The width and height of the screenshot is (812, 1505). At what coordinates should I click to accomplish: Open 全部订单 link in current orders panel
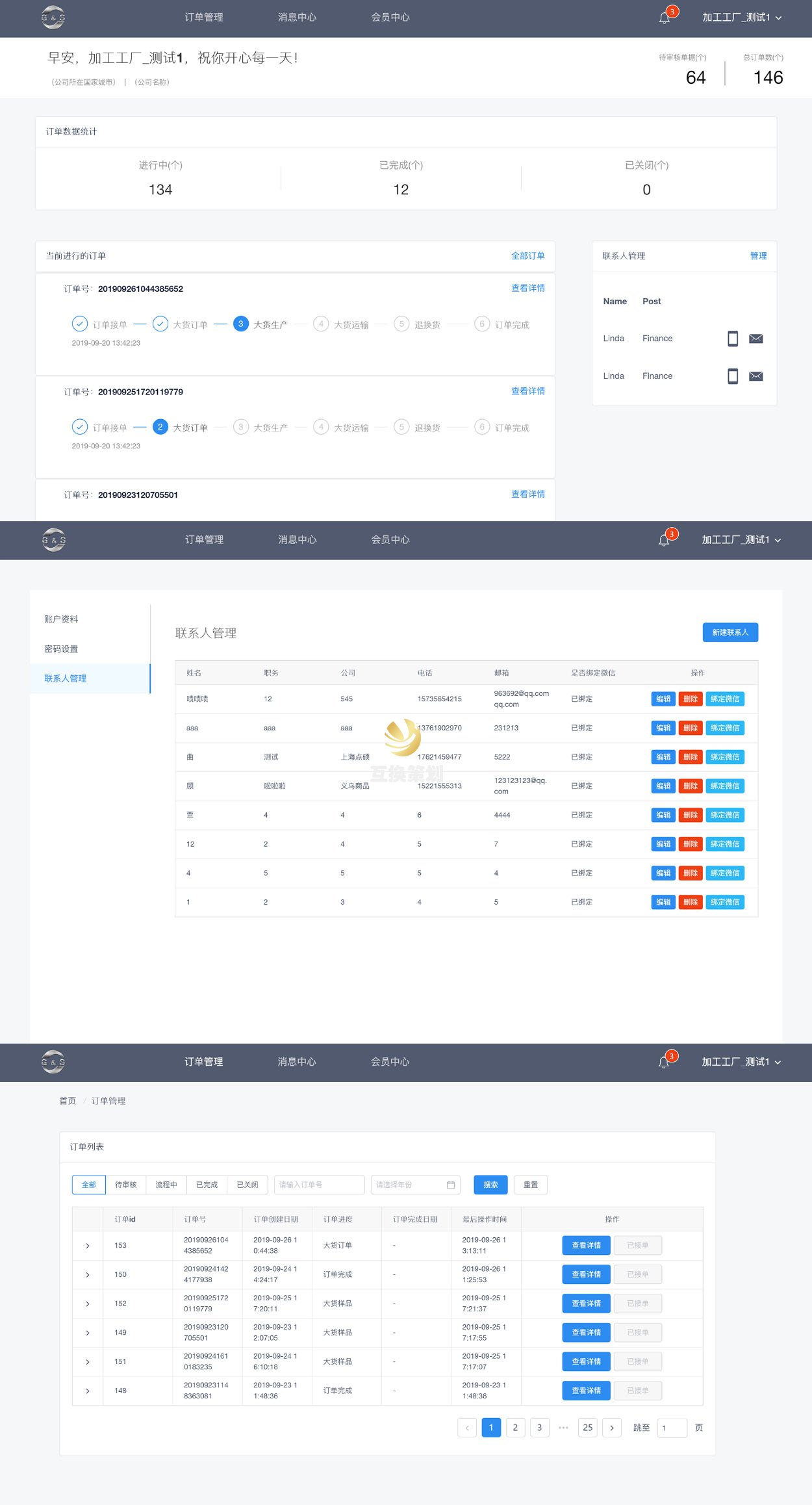coord(527,256)
